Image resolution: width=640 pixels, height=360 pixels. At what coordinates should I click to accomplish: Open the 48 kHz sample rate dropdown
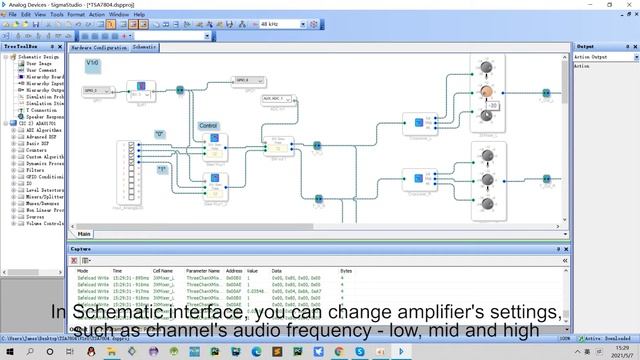[x=303, y=24]
